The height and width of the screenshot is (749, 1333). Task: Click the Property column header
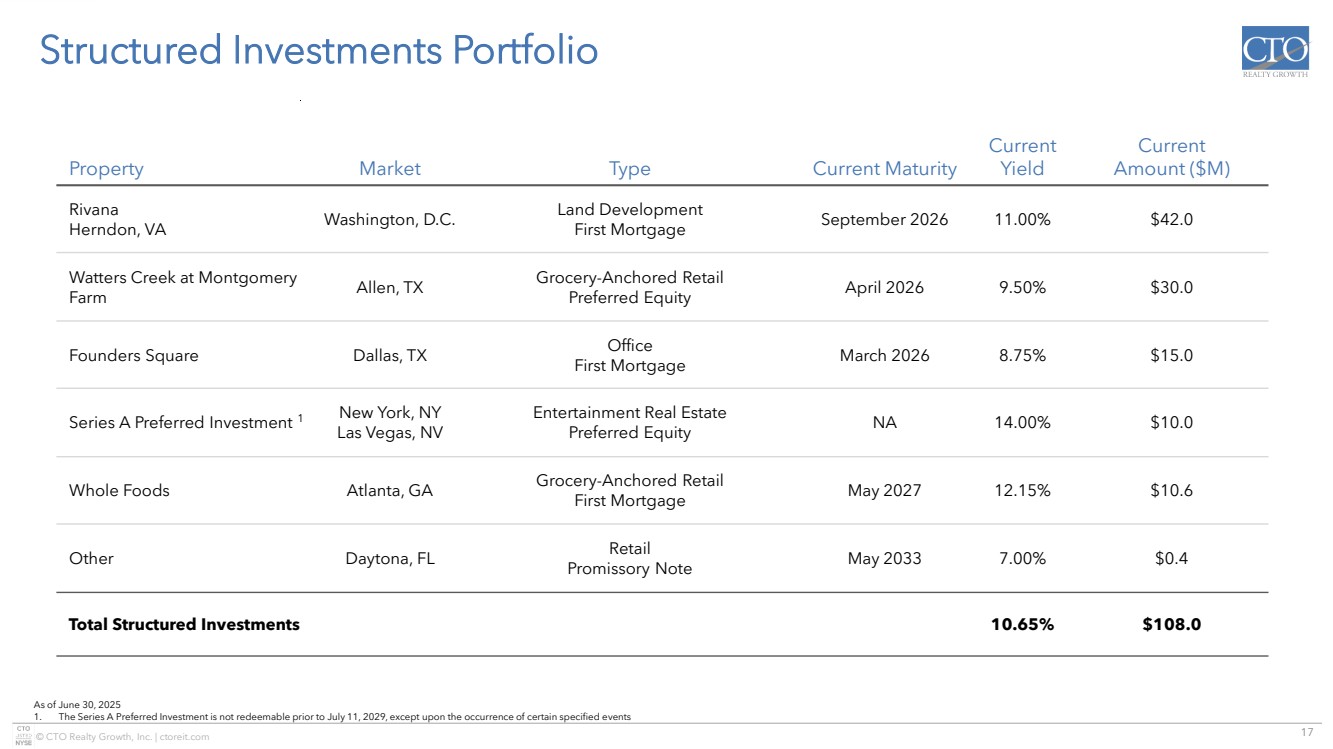click(106, 169)
